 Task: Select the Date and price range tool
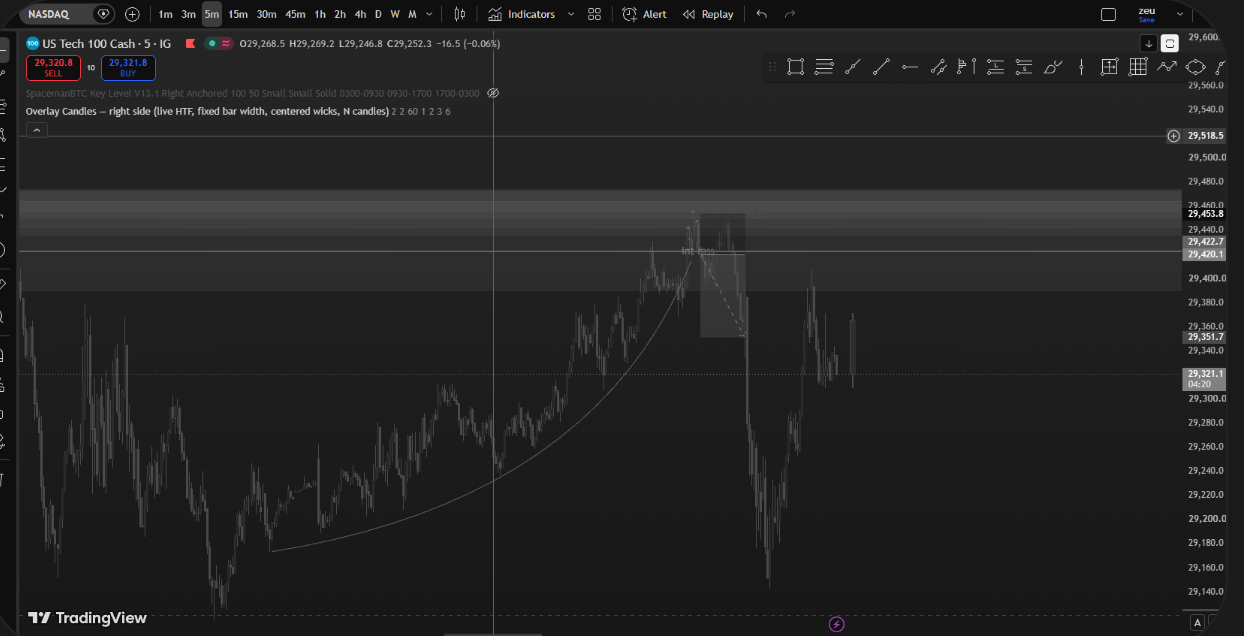click(x=1109, y=67)
